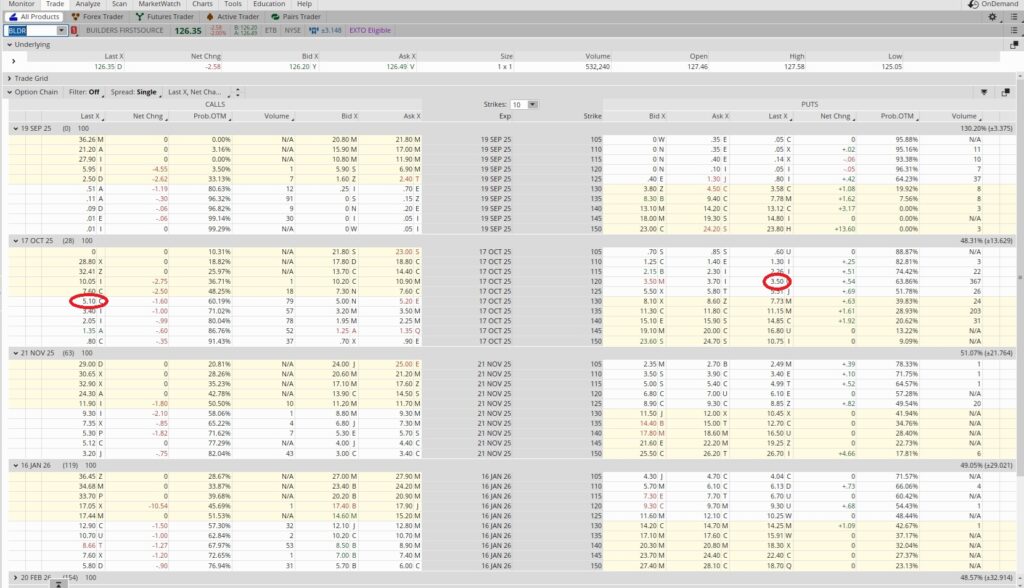Expand the 20 FEB 26 expiration section

pyautogui.click(x=14, y=578)
